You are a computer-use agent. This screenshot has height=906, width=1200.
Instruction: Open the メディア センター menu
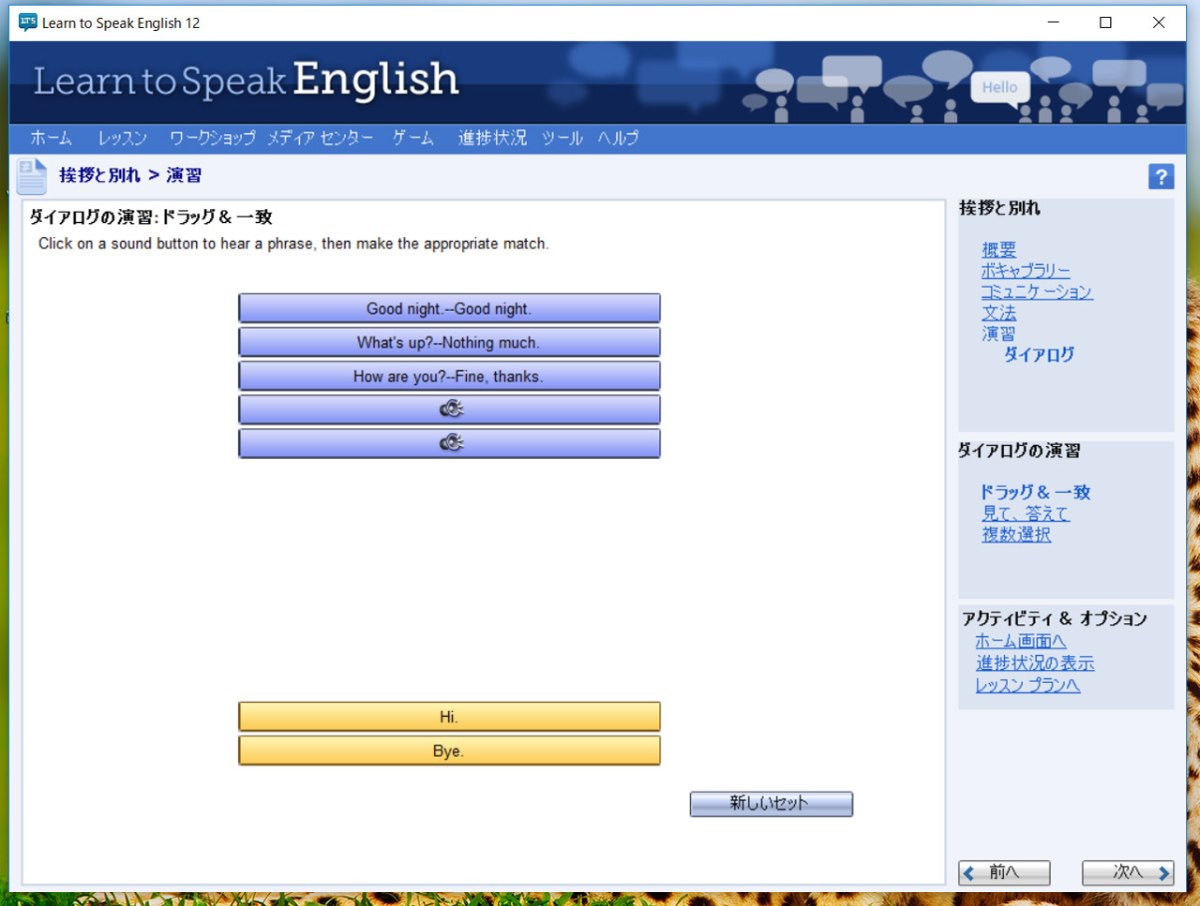pyautogui.click(x=320, y=138)
